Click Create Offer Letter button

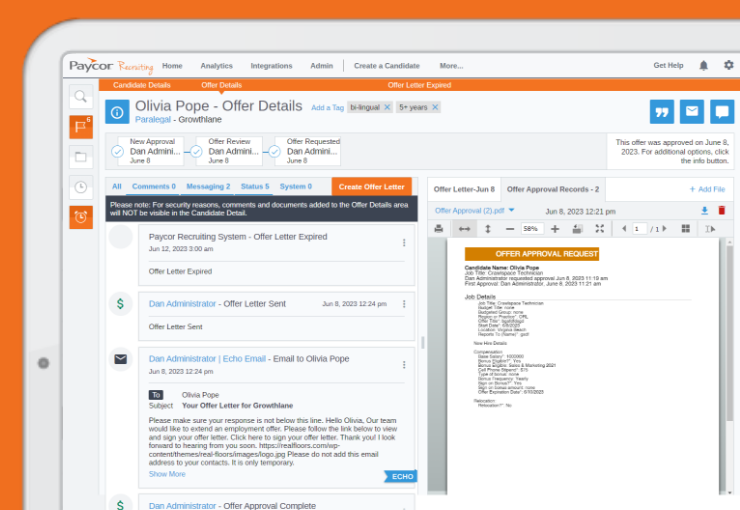point(372,187)
